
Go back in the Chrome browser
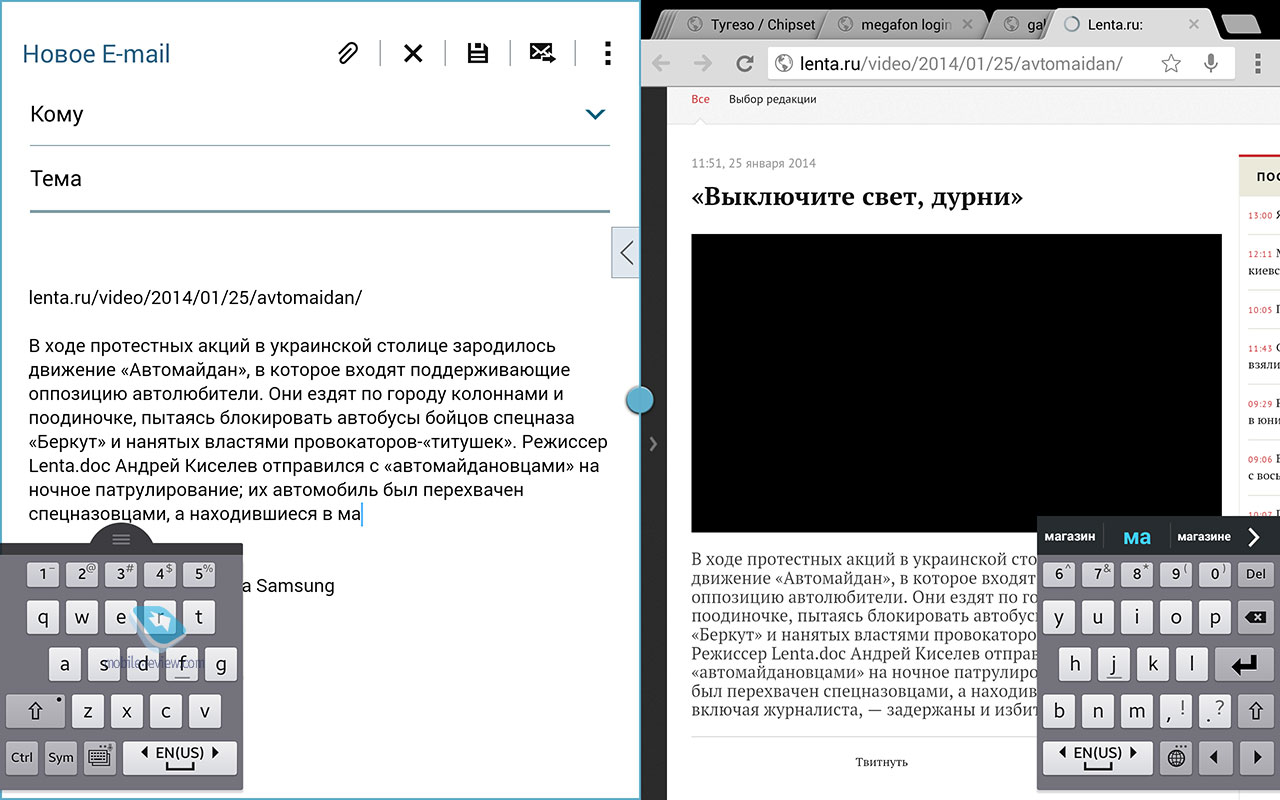click(x=660, y=64)
